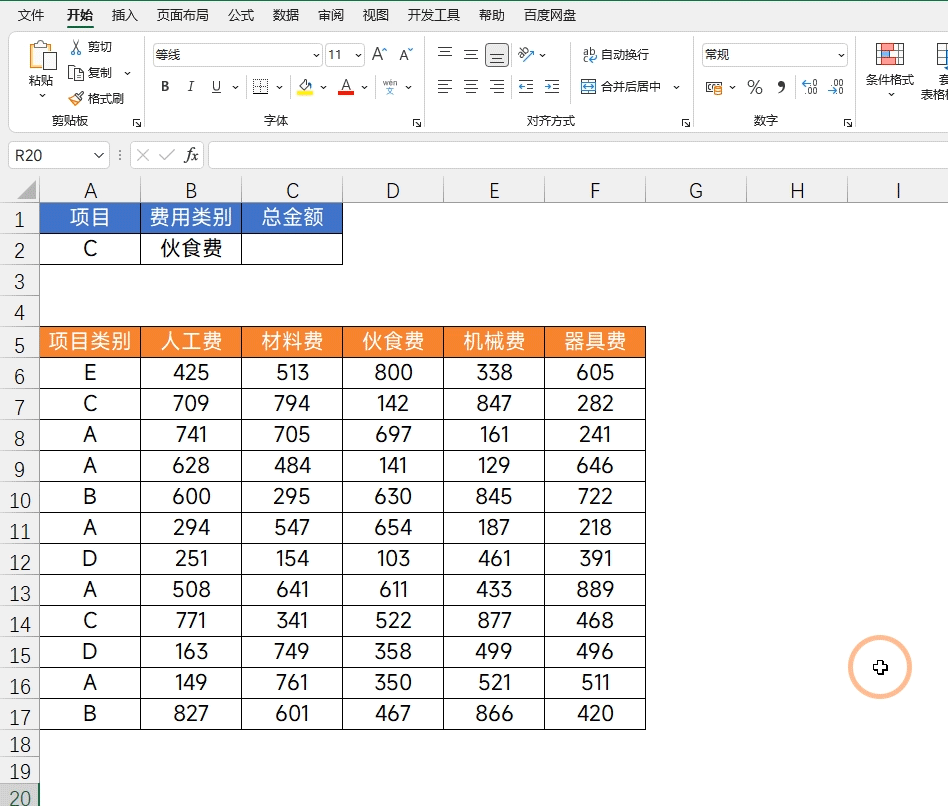
Task: Increase the cell indent
Action: (552, 86)
